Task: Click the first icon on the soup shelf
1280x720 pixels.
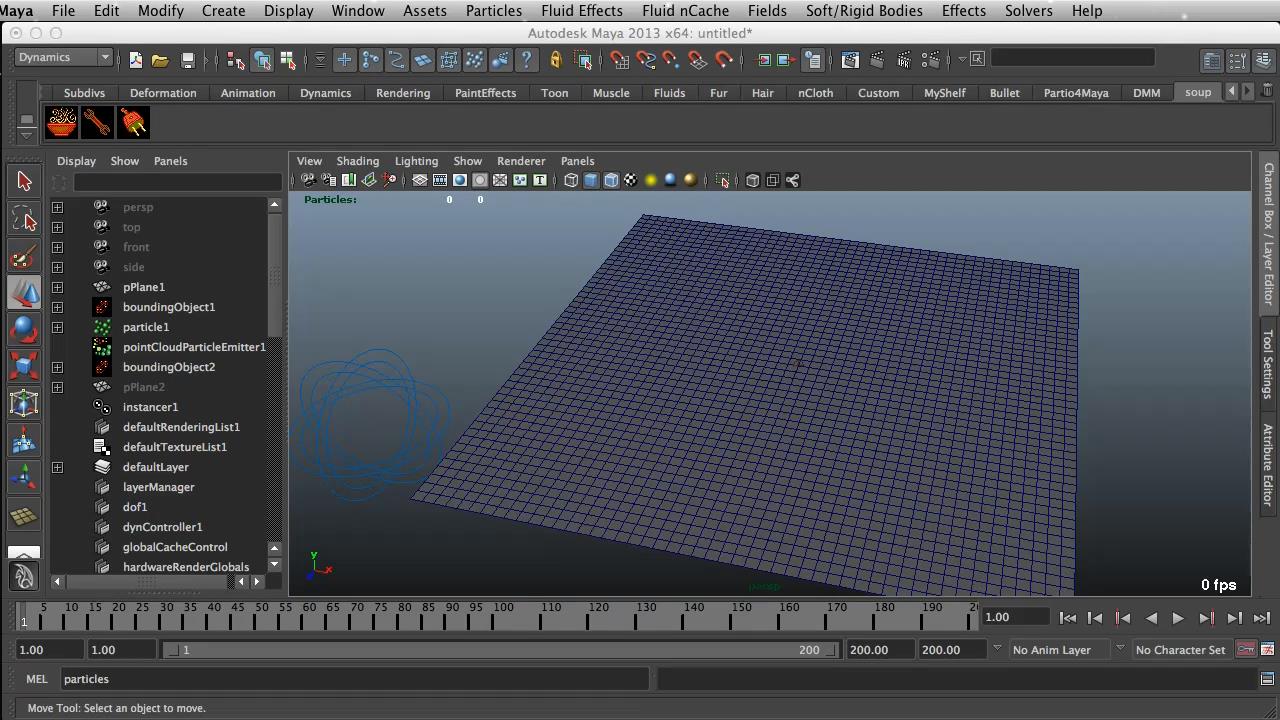Action: pyautogui.click(x=62, y=121)
